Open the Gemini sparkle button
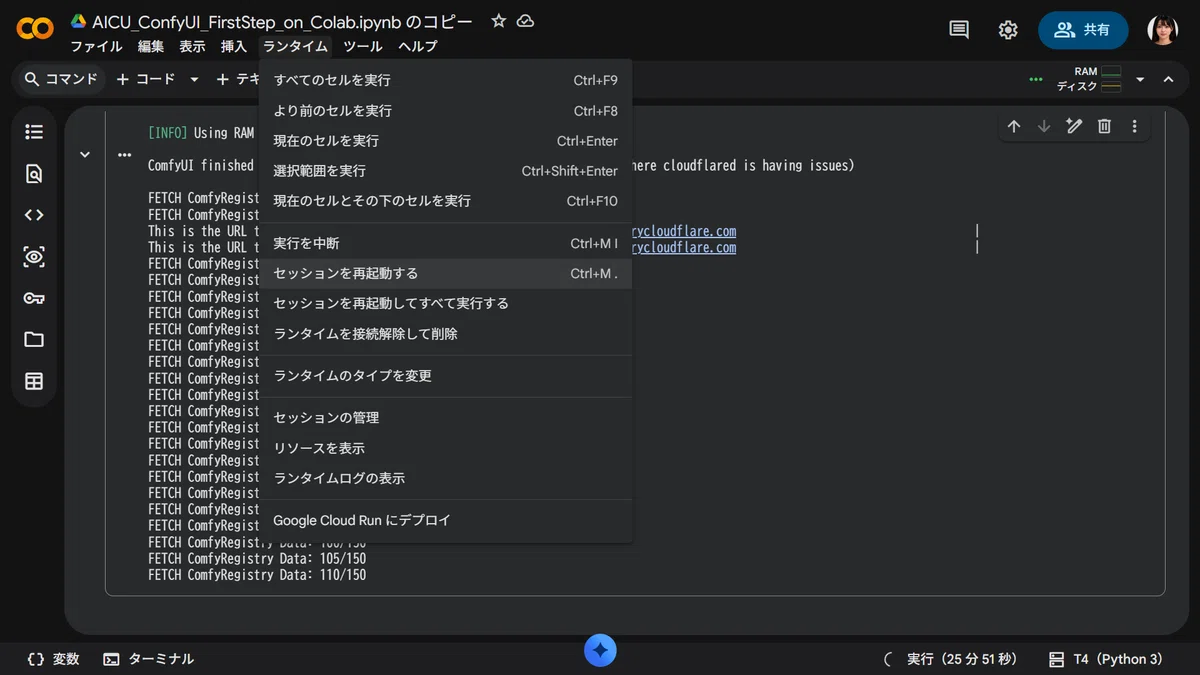Image resolution: width=1200 pixels, height=675 pixels. (600, 651)
